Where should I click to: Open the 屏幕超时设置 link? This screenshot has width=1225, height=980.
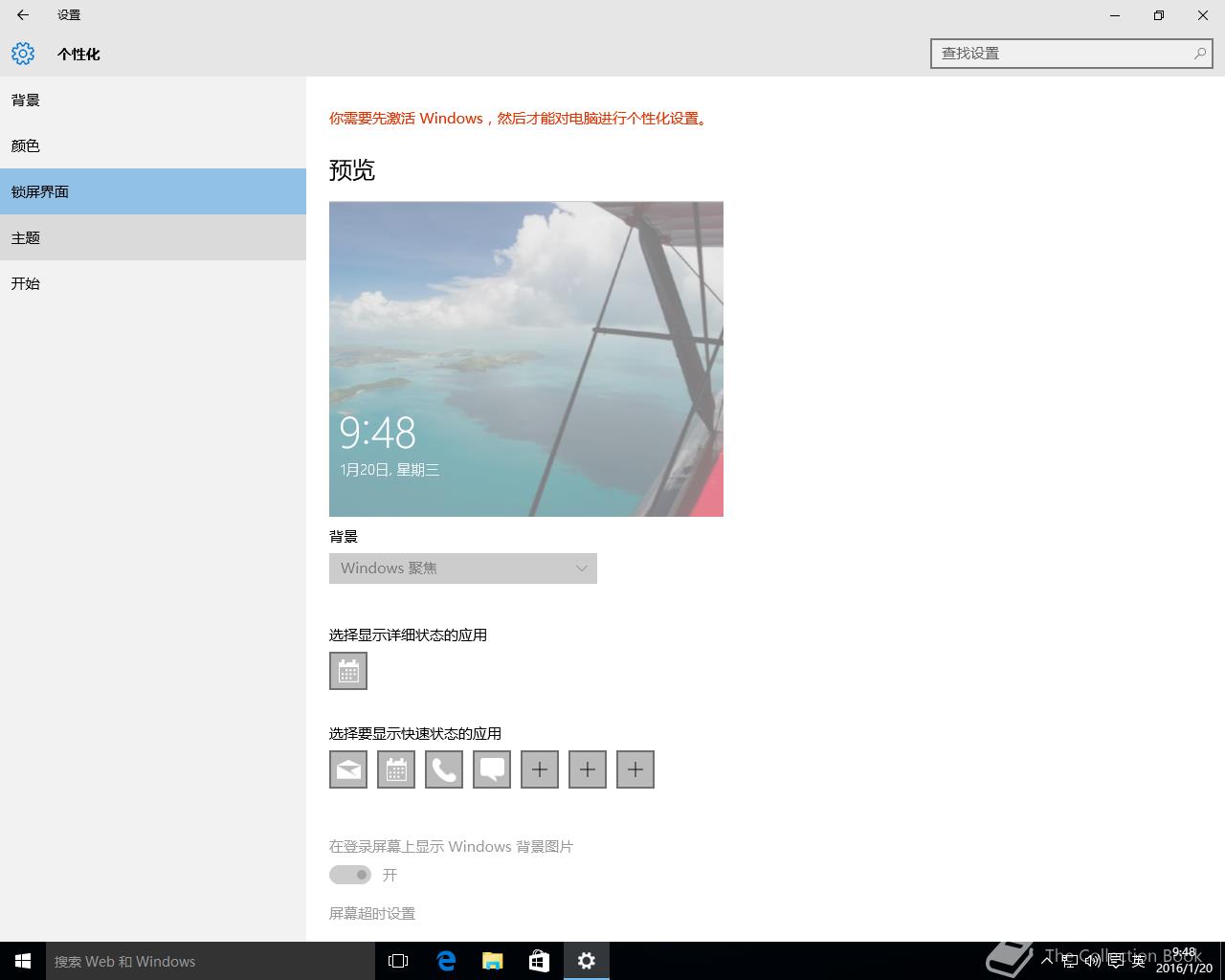click(x=372, y=914)
